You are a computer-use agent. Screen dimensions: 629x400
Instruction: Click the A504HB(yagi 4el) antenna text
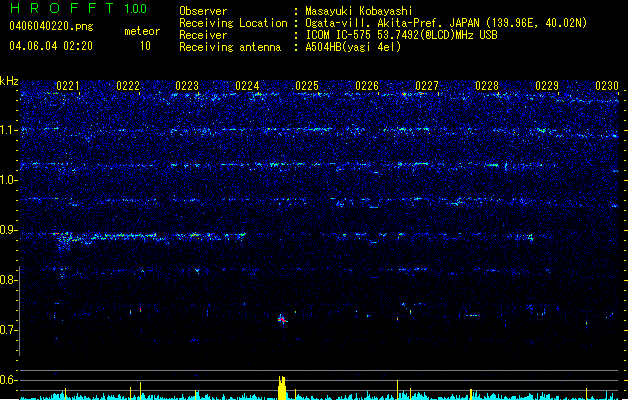(x=353, y=47)
